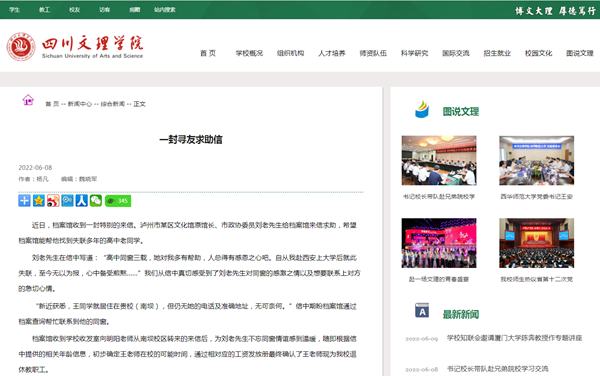Share the article through the WeChat icon
This screenshot has width=600, height=376.
click(96, 200)
